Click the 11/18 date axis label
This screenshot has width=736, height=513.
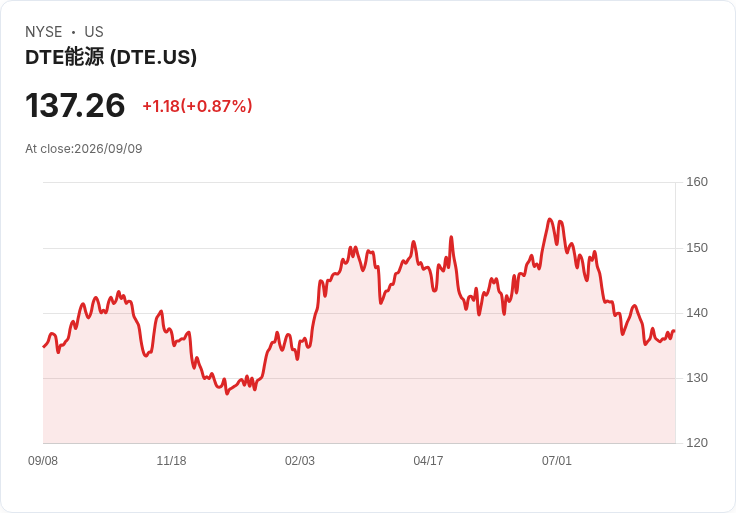pos(171,461)
